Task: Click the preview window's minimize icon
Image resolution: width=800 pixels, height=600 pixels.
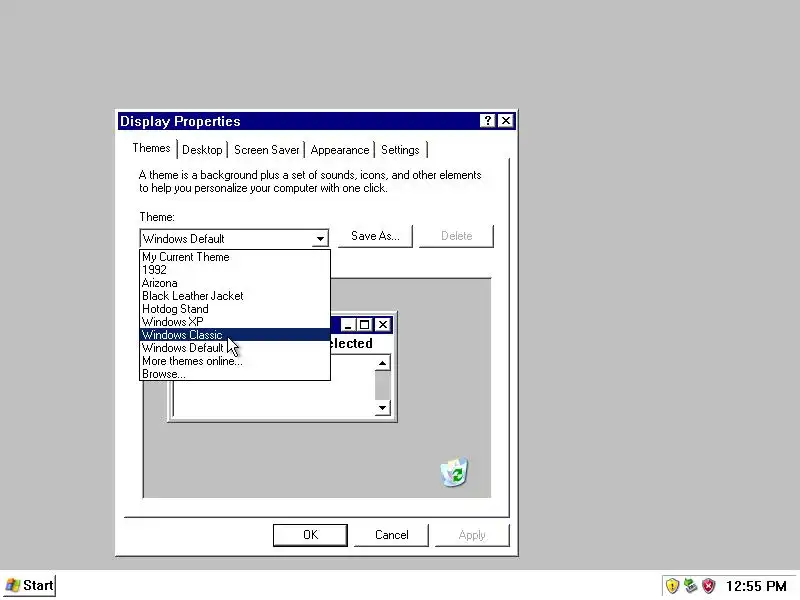Action: pos(348,324)
